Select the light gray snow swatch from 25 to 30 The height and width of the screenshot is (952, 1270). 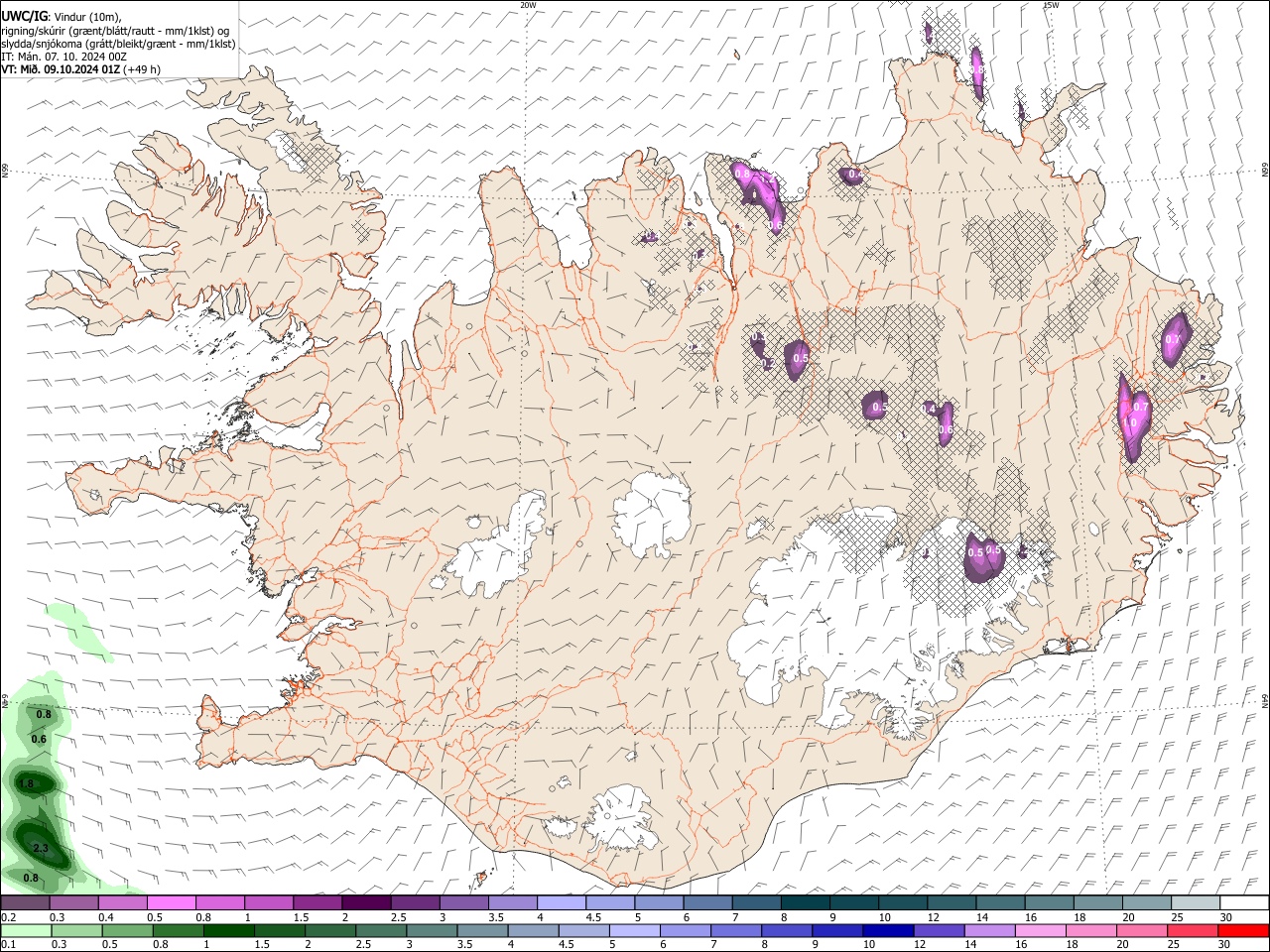1194,902
